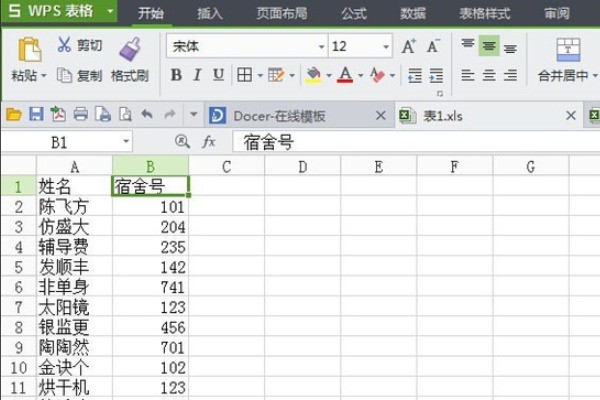Close the 表1.xls tab
The height and width of the screenshot is (400, 600).
pyautogui.click(x=571, y=115)
